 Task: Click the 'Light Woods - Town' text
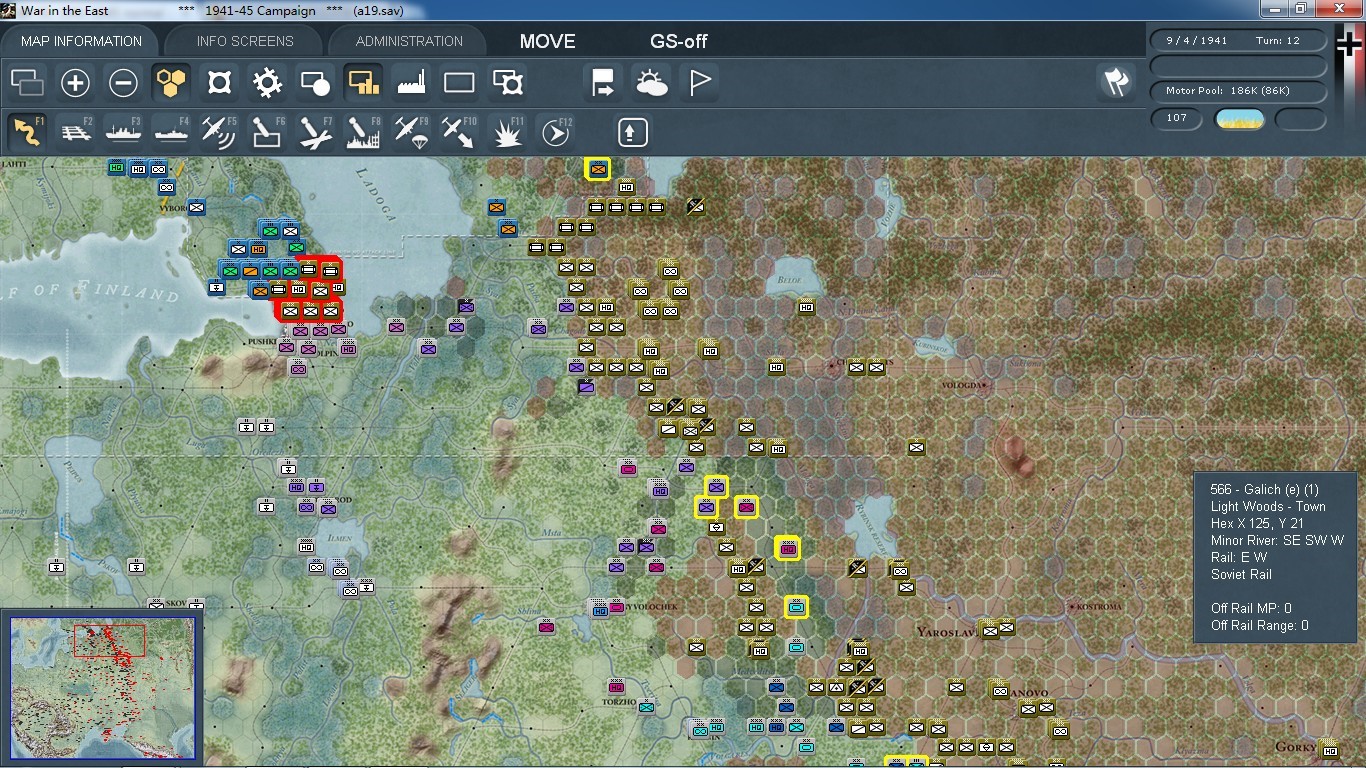click(1268, 506)
